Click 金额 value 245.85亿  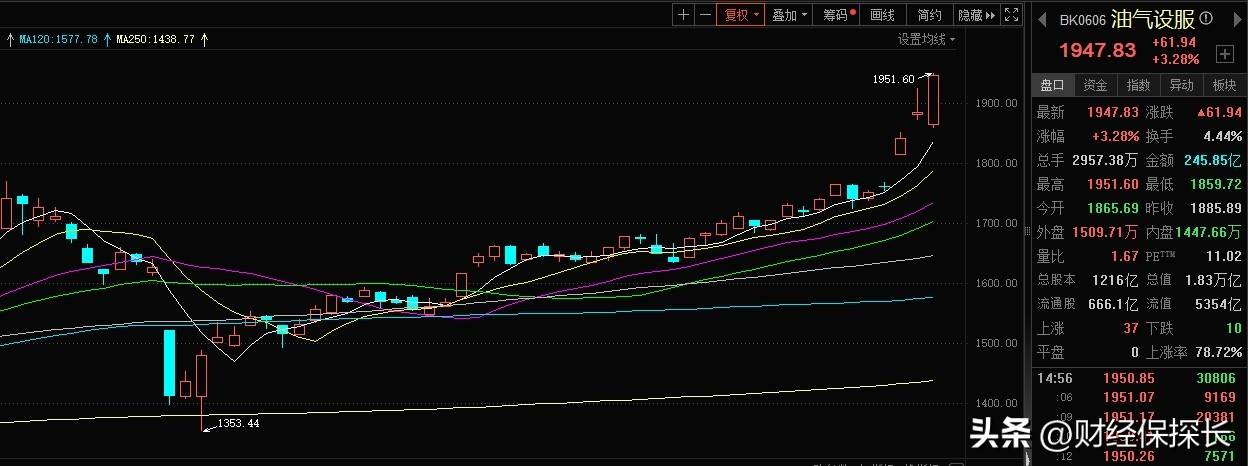(x=1213, y=160)
